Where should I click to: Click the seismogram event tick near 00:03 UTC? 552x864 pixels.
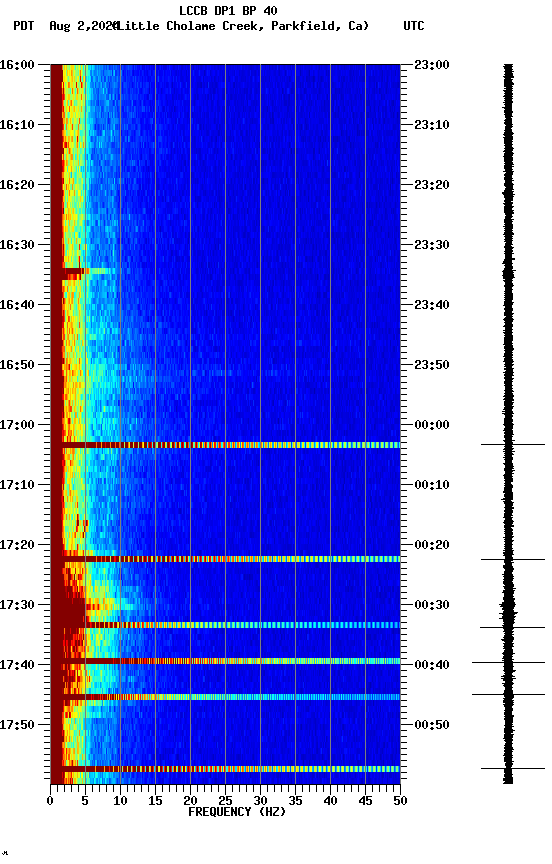(x=513, y=444)
